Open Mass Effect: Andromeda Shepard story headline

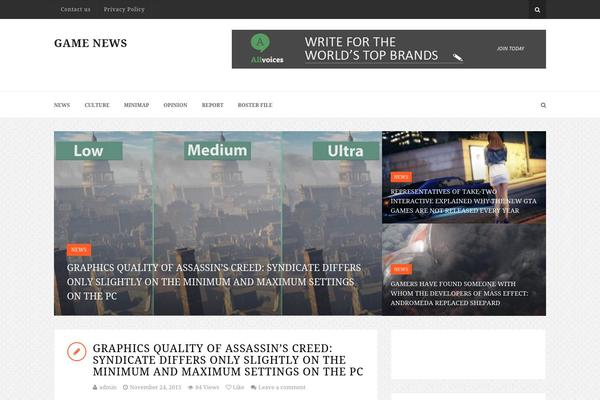pos(459,293)
